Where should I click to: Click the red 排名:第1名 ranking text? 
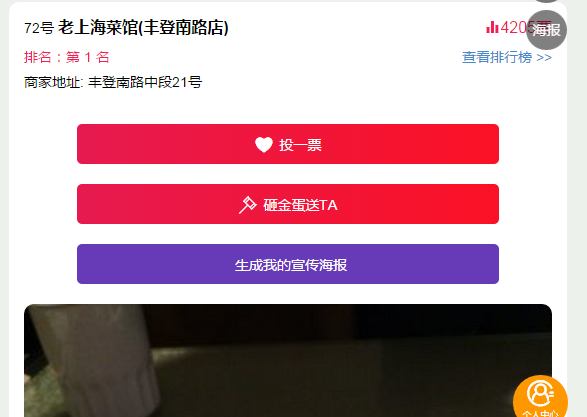click(x=67, y=57)
